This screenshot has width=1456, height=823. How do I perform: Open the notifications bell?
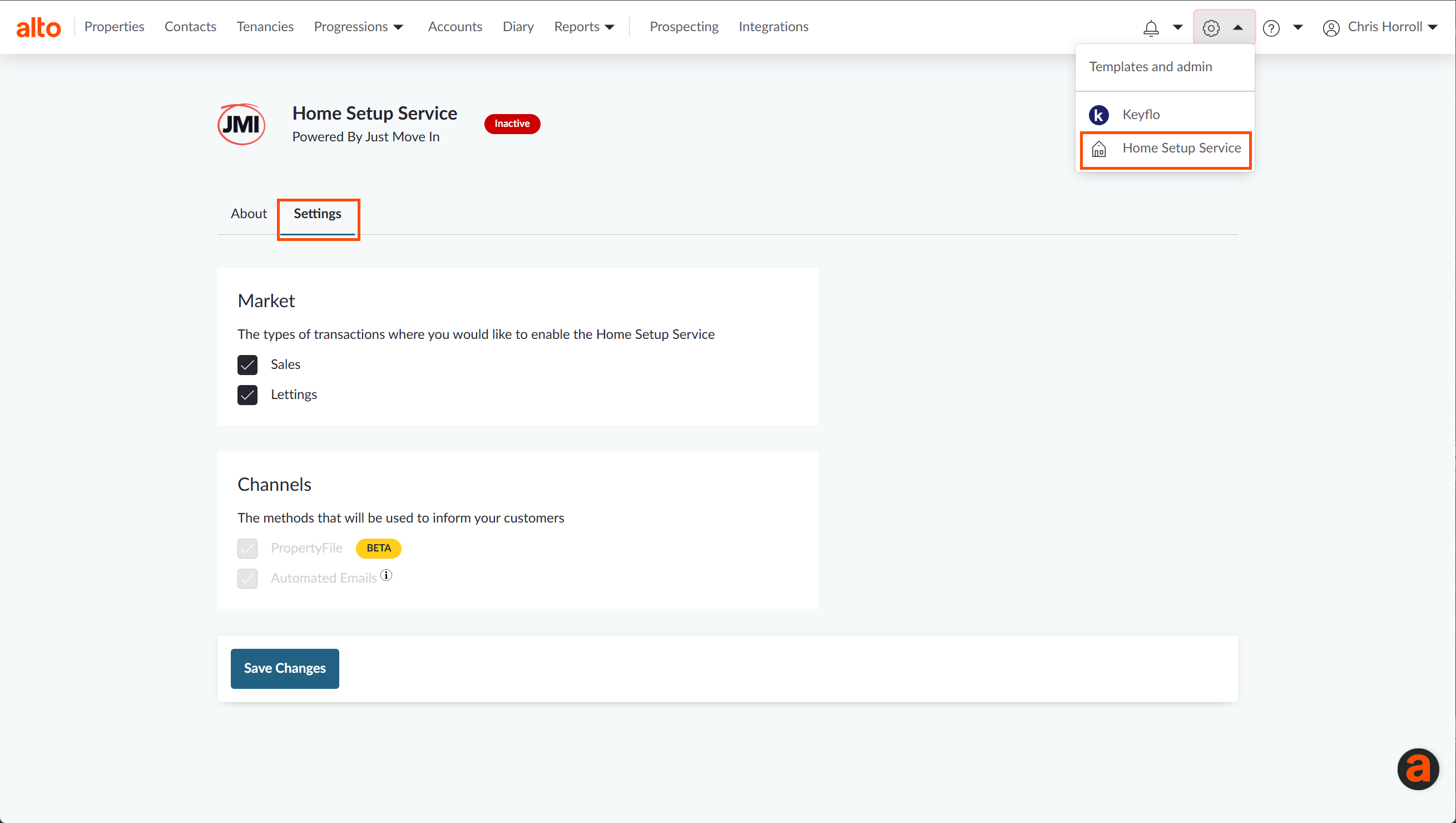click(x=1151, y=28)
